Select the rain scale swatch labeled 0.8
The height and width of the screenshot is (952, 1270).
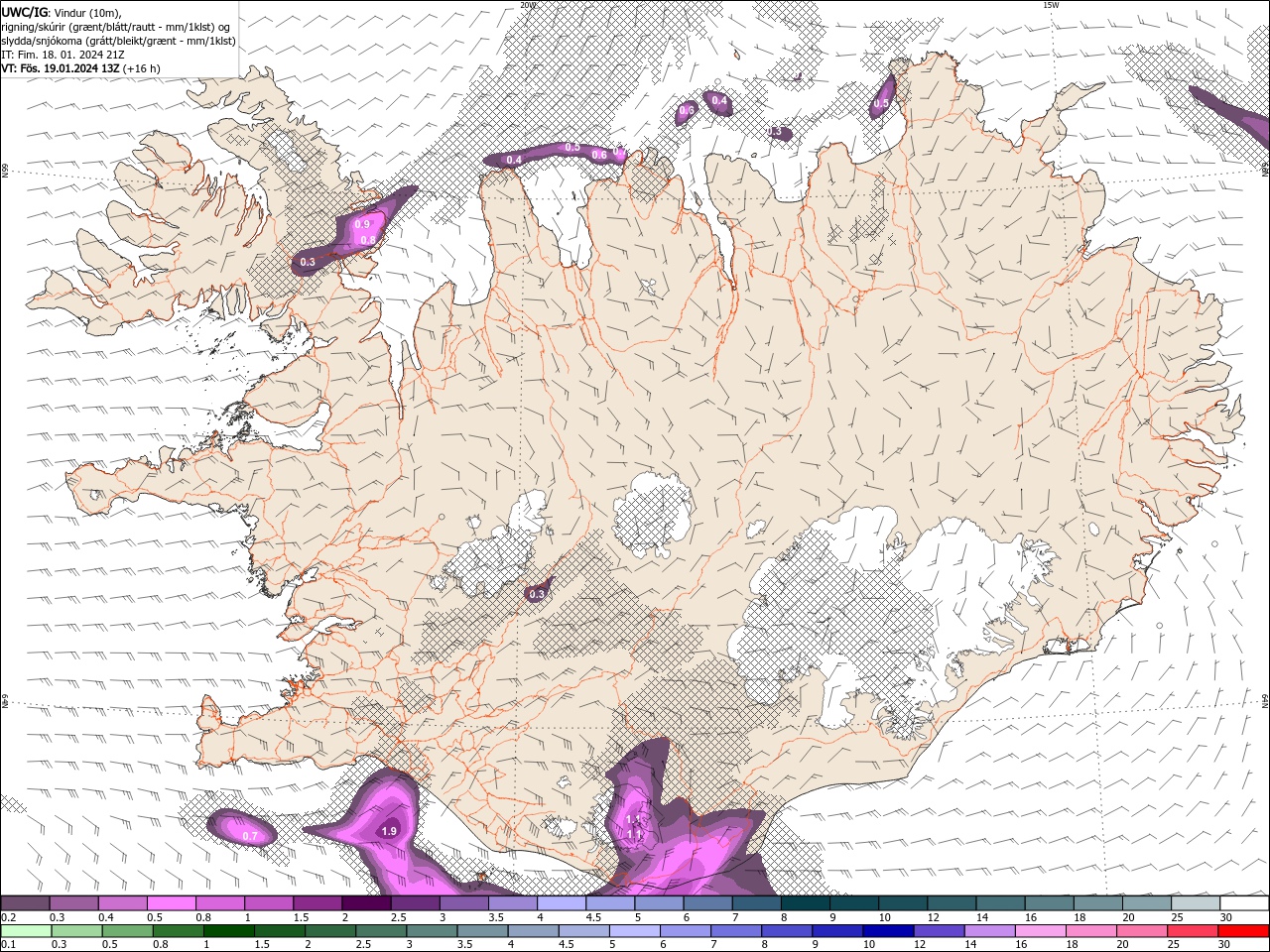click(178, 931)
